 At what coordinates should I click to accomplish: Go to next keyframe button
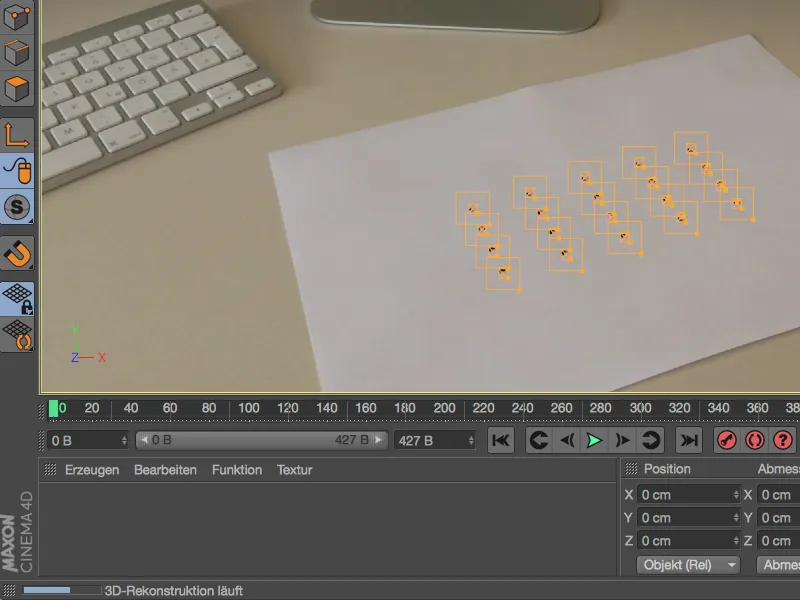(x=651, y=440)
